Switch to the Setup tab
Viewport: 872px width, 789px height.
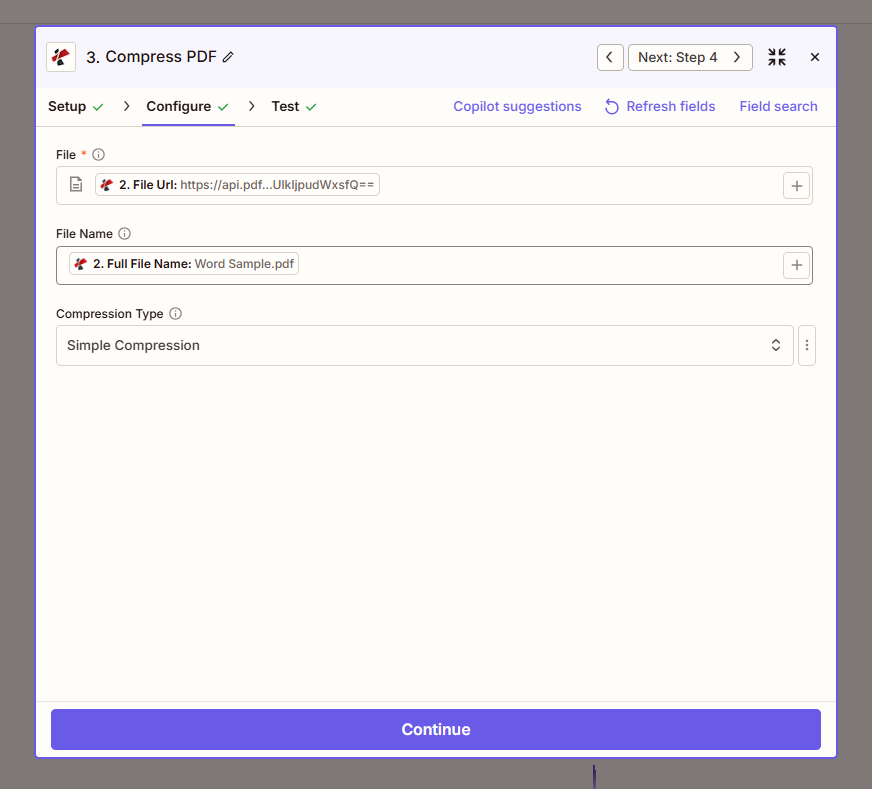[66, 106]
